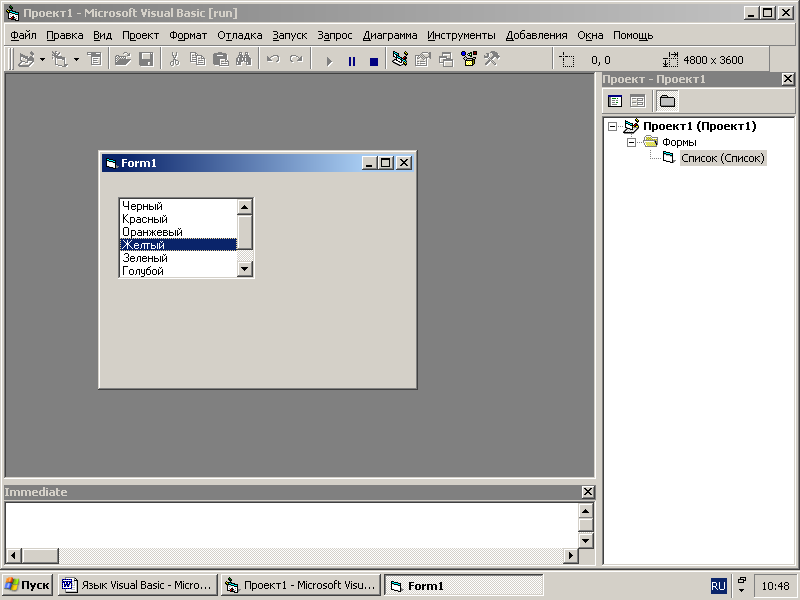This screenshot has width=800, height=600.
Task: Click the Add Form toolbar icon
Action: (x=60, y=60)
